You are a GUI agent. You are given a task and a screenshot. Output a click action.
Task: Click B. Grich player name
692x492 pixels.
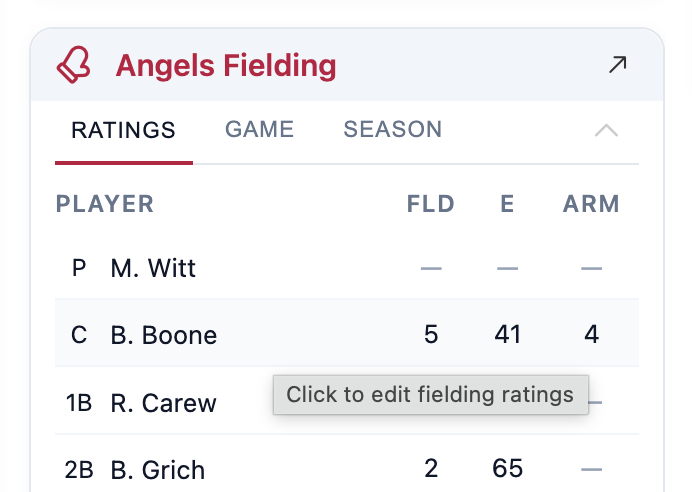tap(157, 470)
